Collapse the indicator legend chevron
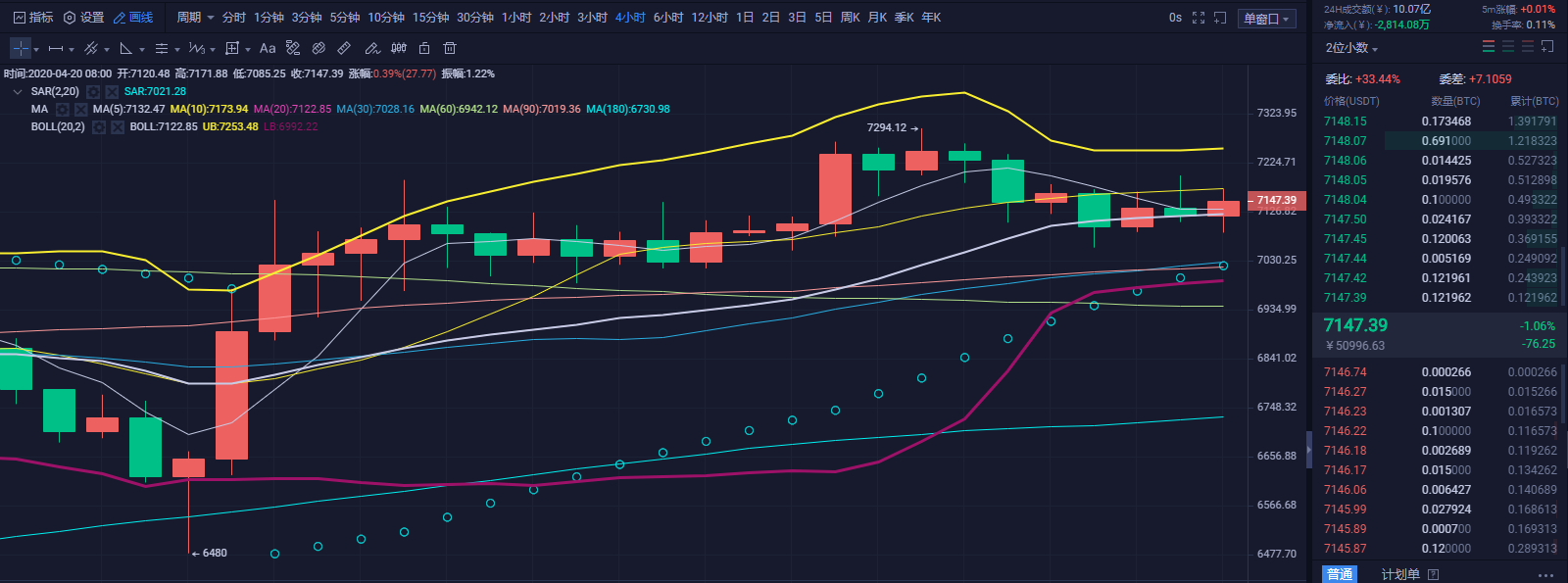 18,92
